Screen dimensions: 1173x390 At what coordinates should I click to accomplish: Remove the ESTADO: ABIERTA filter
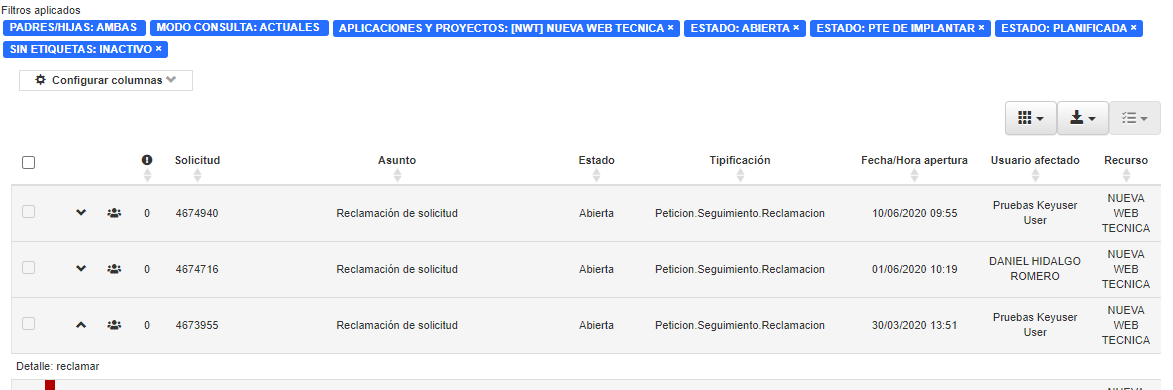click(796, 28)
